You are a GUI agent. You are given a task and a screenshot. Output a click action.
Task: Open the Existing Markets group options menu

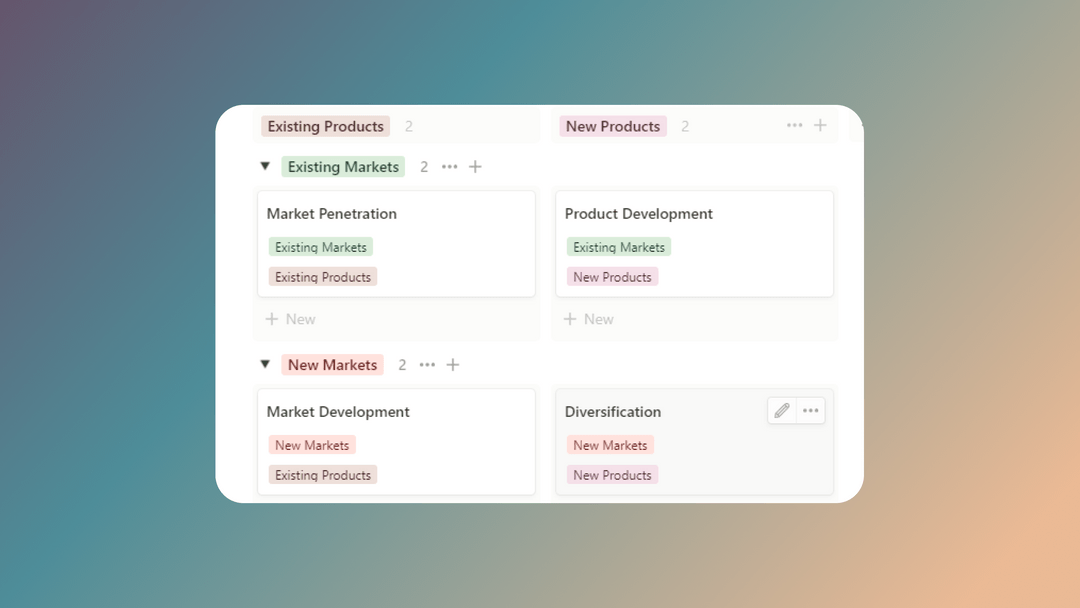tap(448, 166)
